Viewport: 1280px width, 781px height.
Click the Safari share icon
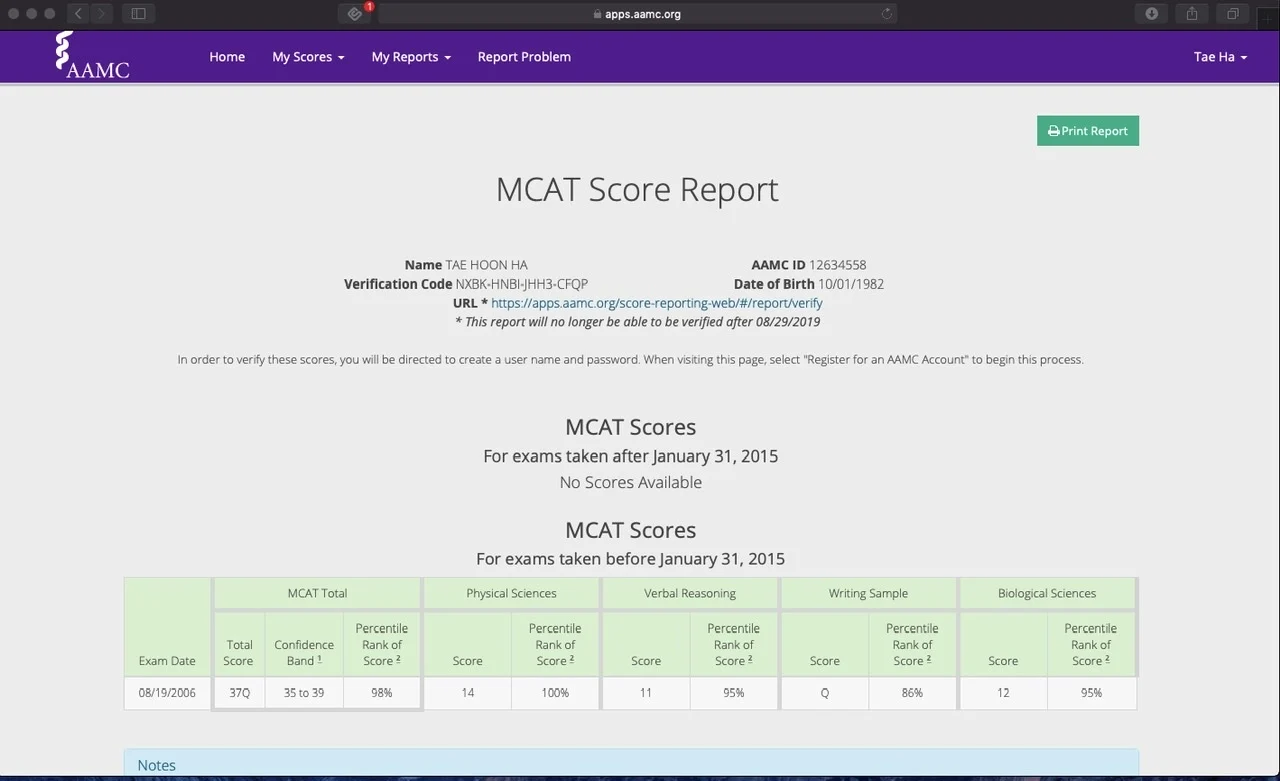click(x=1191, y=13)
